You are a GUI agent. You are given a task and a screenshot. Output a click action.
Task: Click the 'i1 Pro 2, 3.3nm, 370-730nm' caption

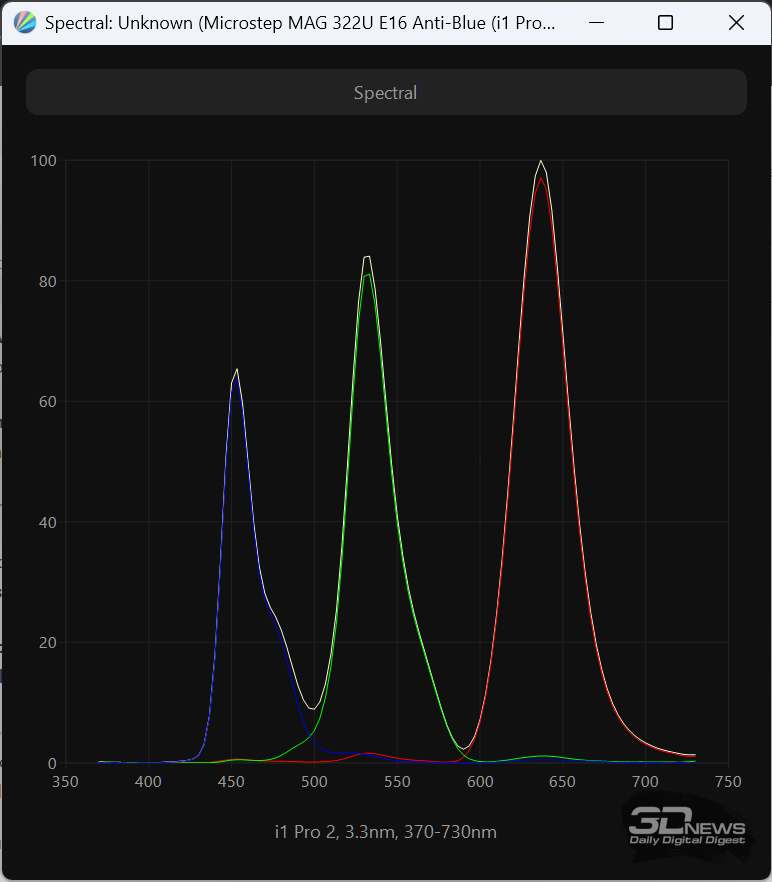point(385,832)
